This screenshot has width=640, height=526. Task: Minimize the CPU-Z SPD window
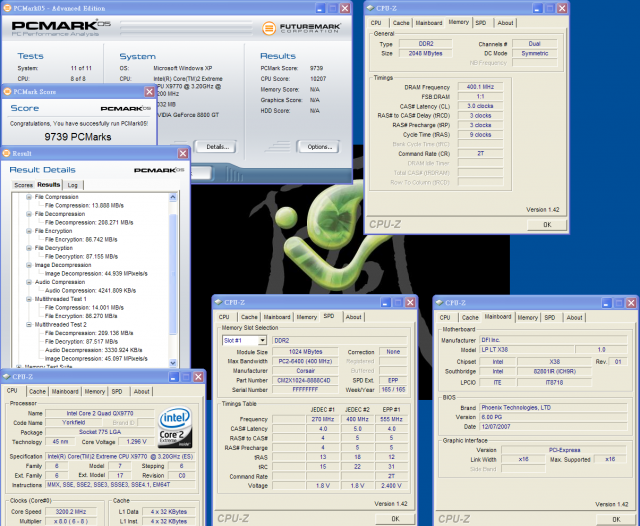(386, 302)
